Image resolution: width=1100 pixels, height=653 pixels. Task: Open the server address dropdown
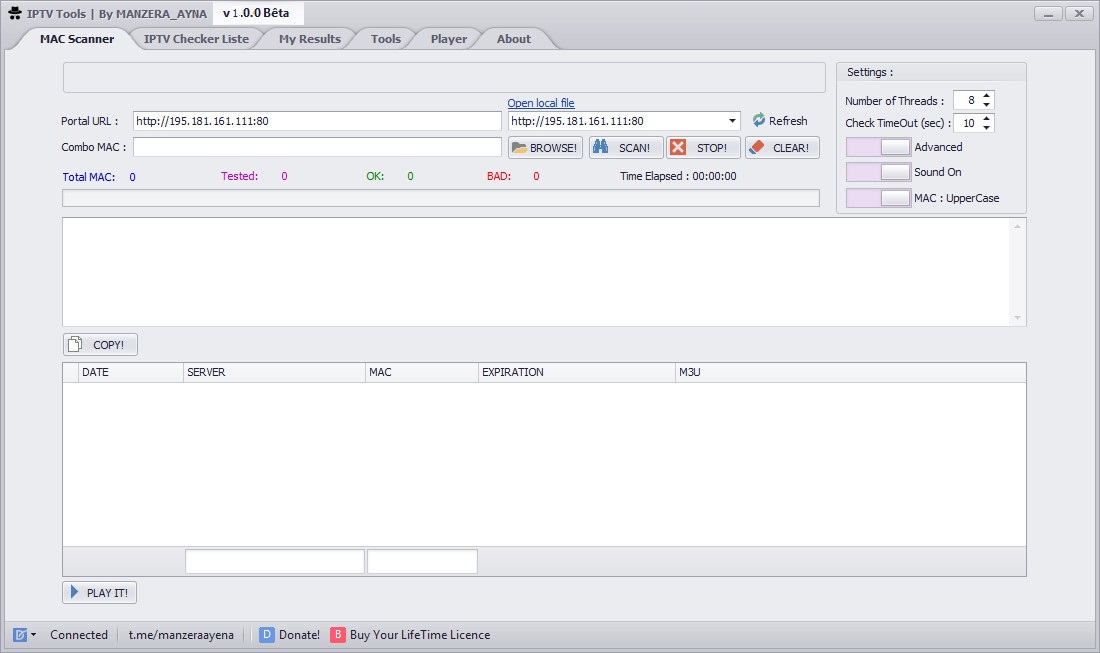pos(730,121)
